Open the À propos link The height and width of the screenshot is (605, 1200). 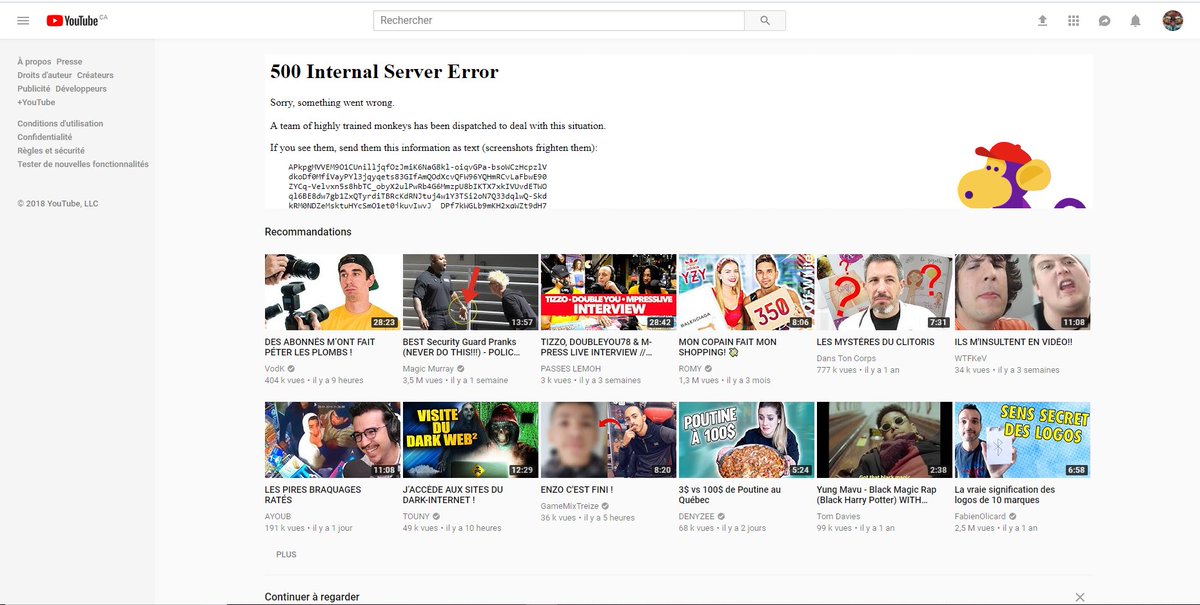34,62
